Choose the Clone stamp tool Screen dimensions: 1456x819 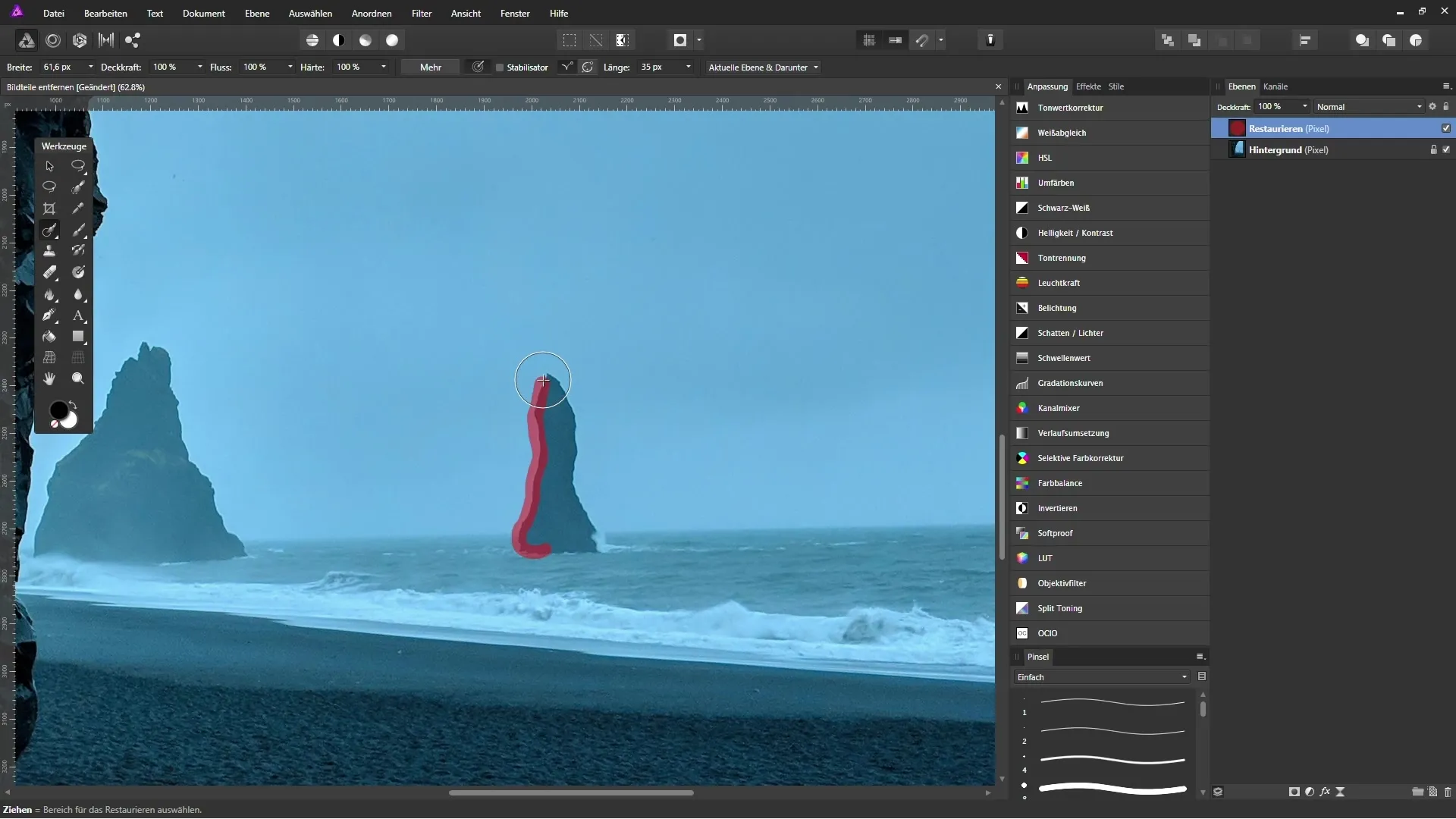(x=49, y=250)
